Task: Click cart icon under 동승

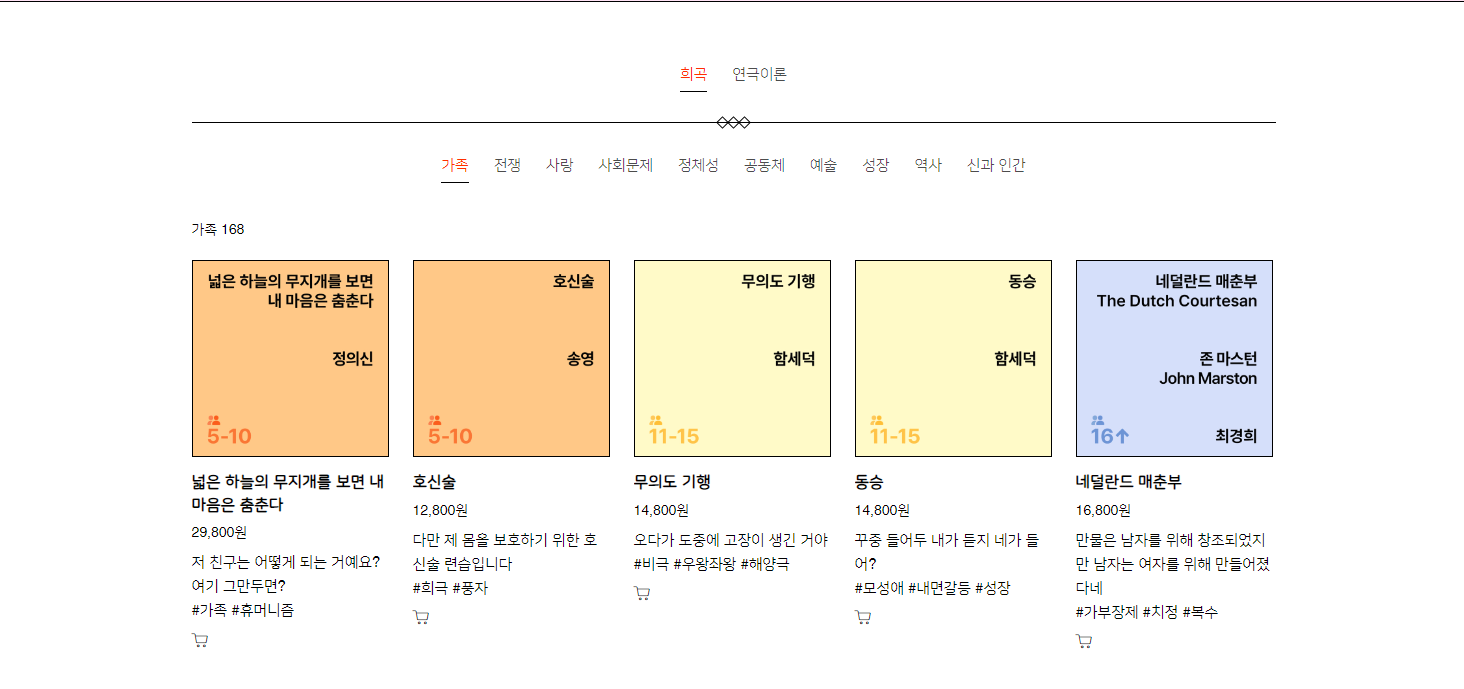Action: pyautogui.click(x=863, y=617)
